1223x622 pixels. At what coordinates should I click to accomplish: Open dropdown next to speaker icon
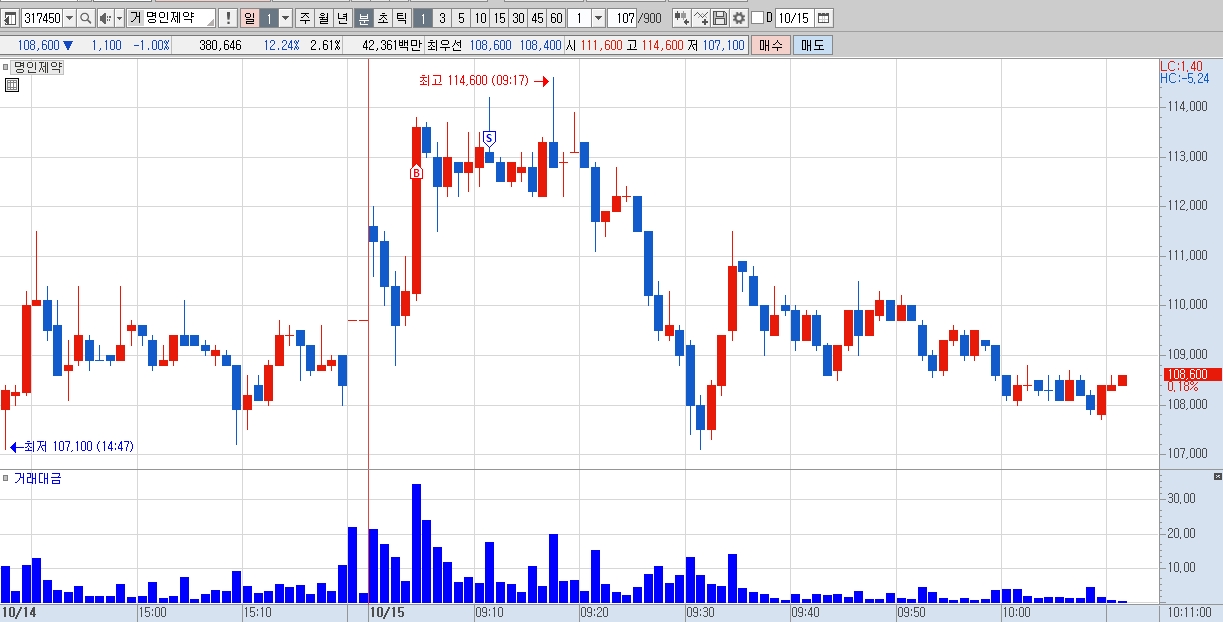[119, 18]
